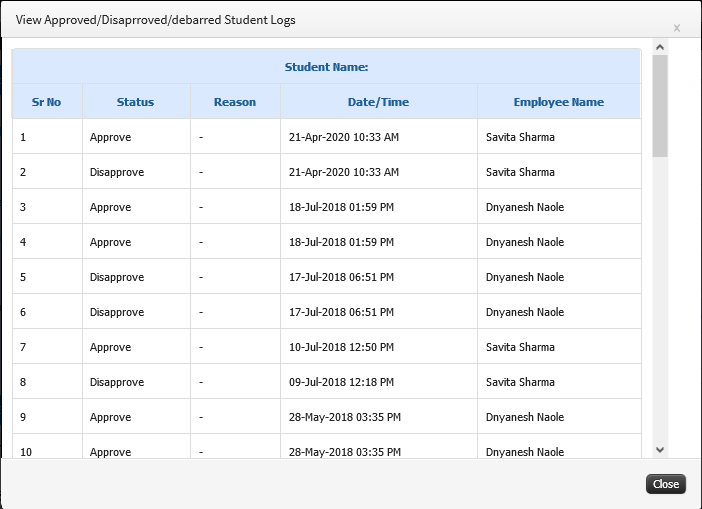702x509 pixels.
Task: Click the Date/Time column header
Action: (x=378, y=102)
